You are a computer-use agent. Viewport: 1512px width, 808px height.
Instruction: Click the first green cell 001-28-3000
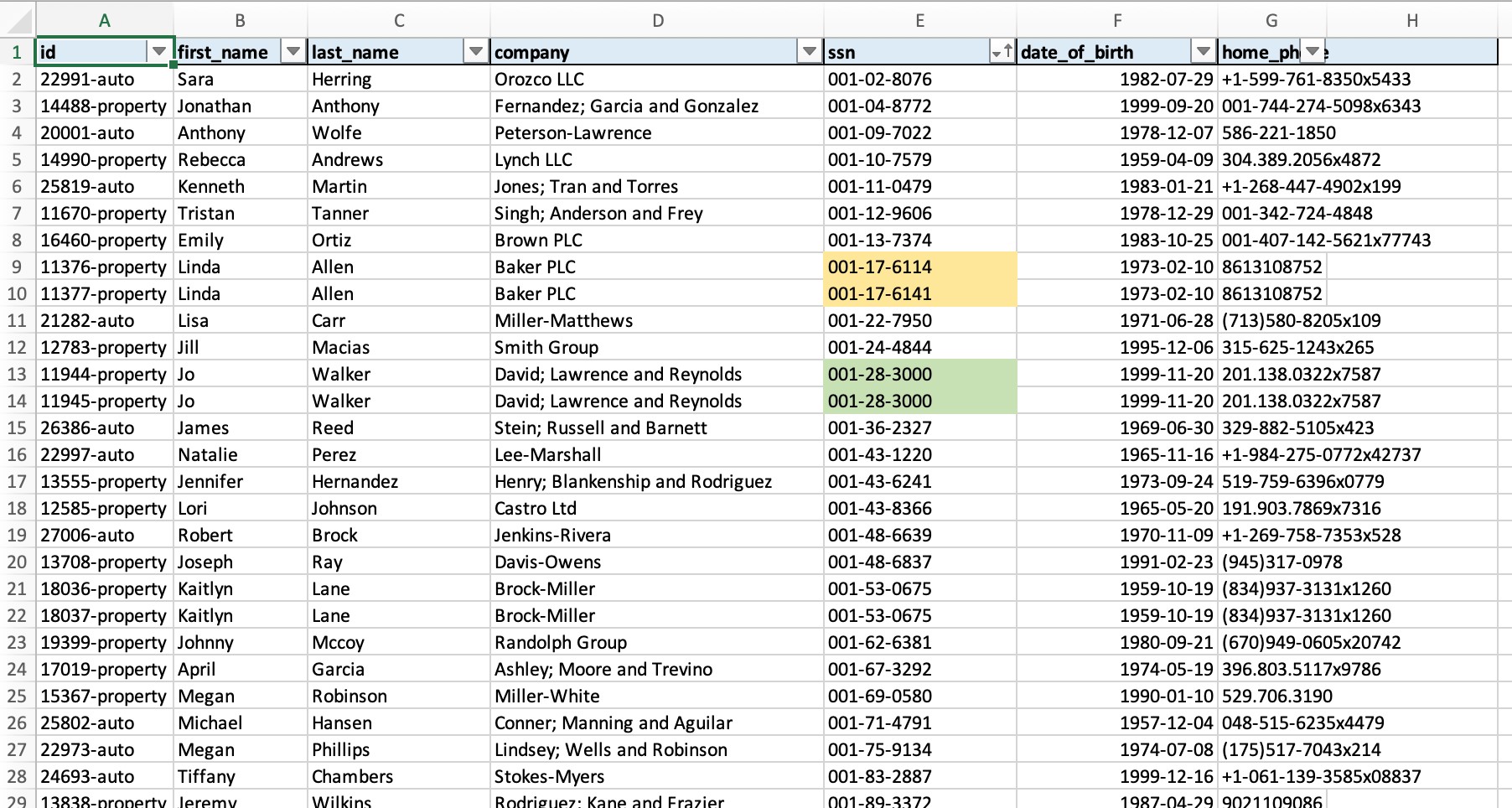(x=919, y=374)
